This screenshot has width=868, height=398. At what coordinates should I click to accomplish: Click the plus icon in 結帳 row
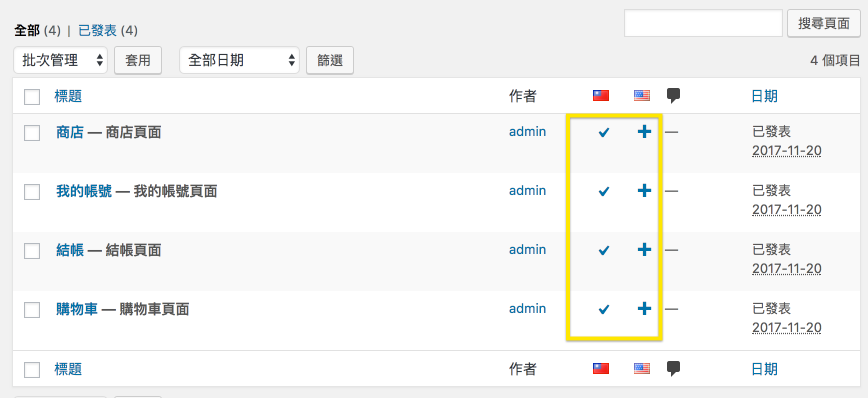click(644, 250)
